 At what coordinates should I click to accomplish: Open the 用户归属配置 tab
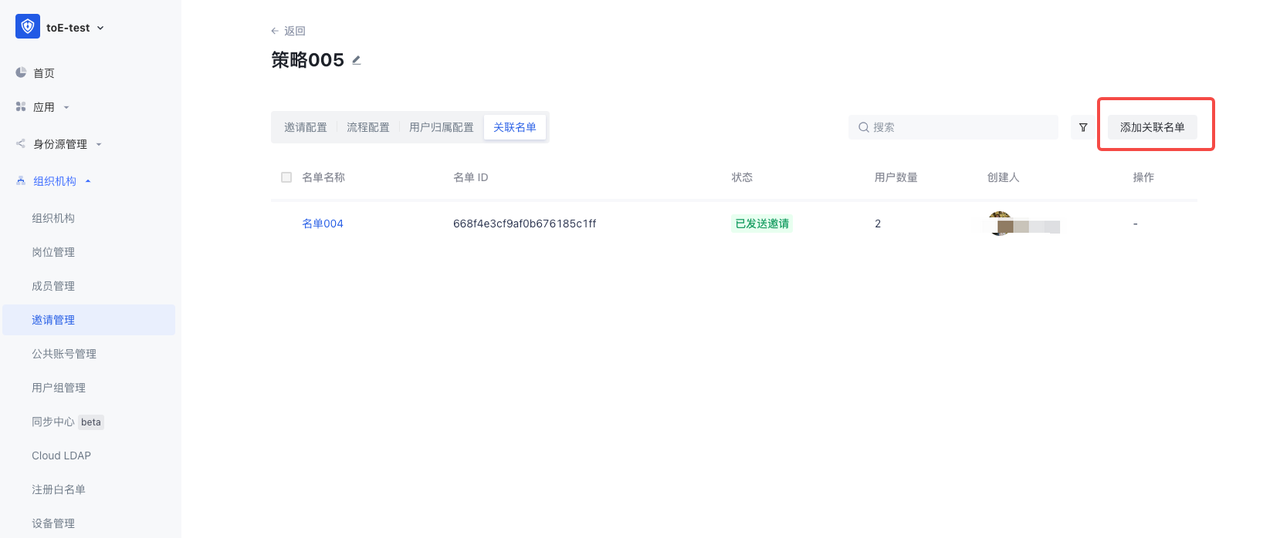(441, 127)
